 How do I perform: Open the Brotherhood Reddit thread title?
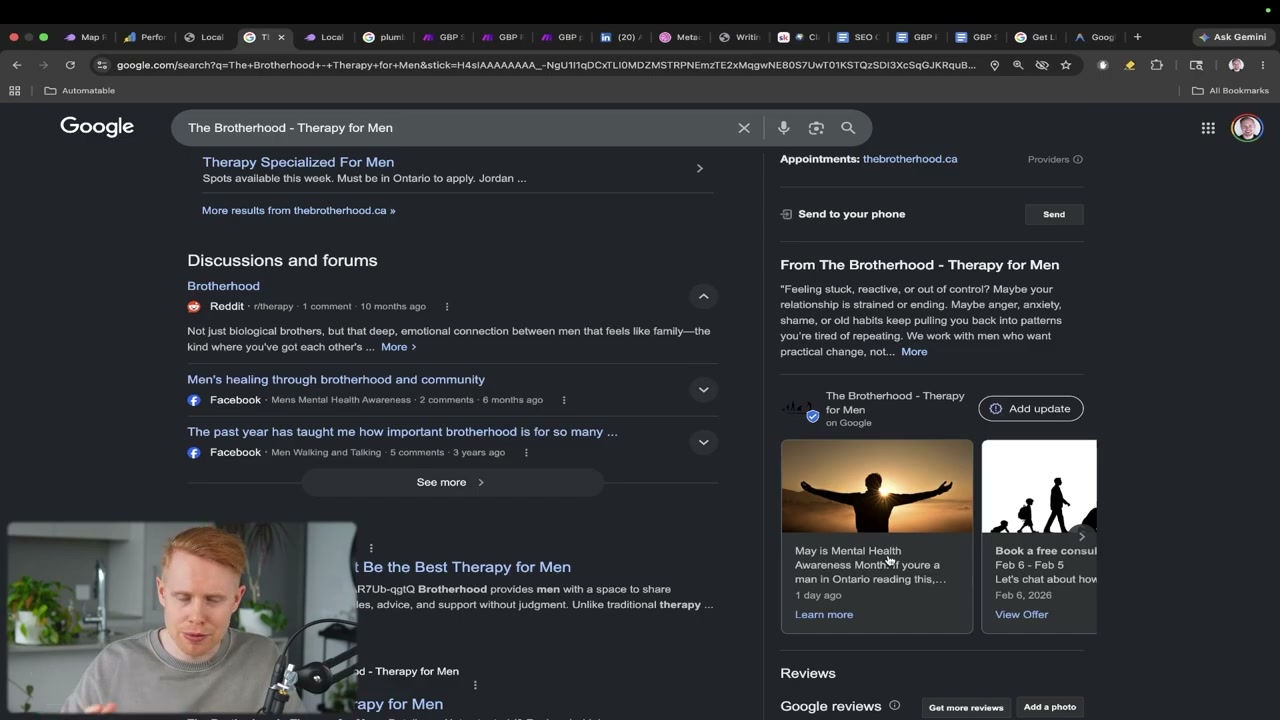[223, 286]
